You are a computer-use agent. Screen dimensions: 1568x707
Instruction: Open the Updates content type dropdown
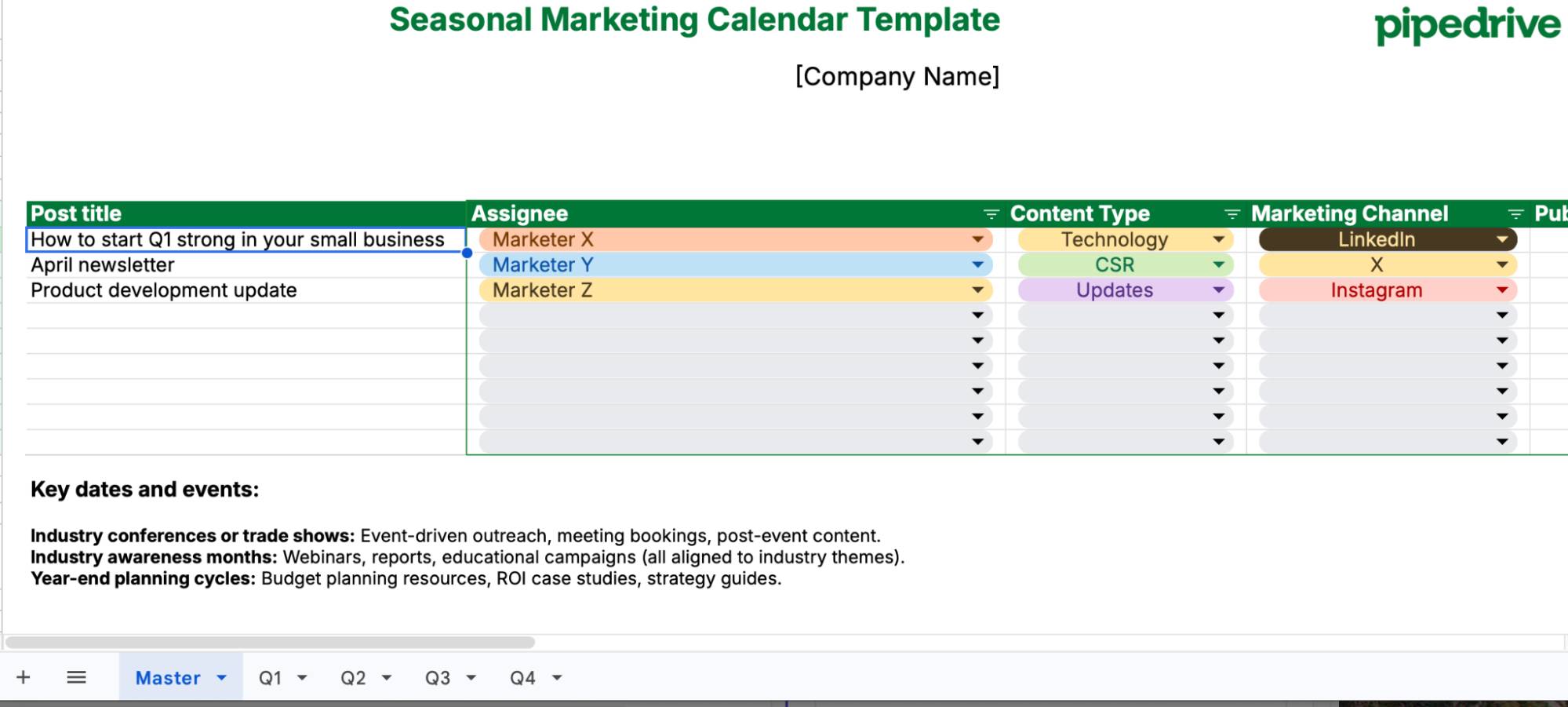click(x=1218, y=290)
